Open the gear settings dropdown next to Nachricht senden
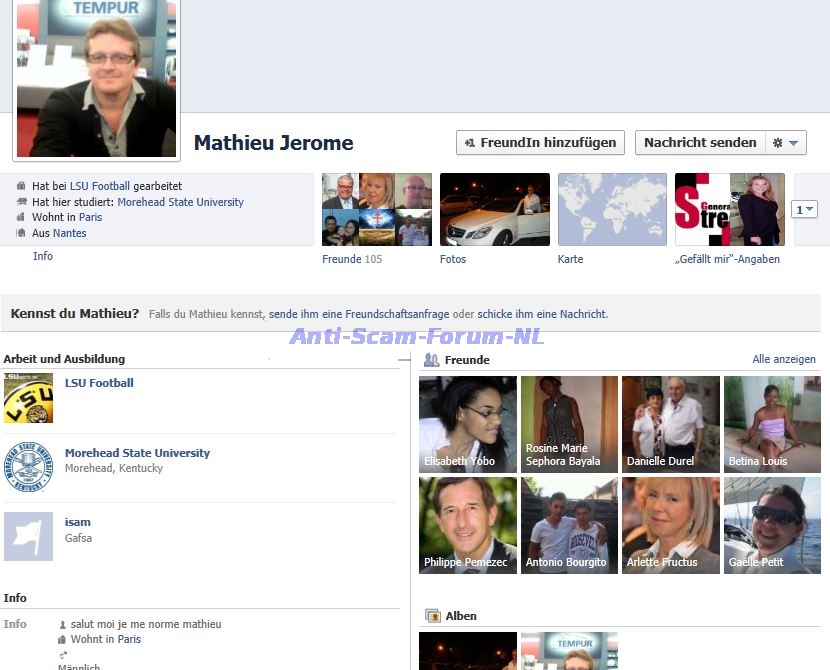 785,143
